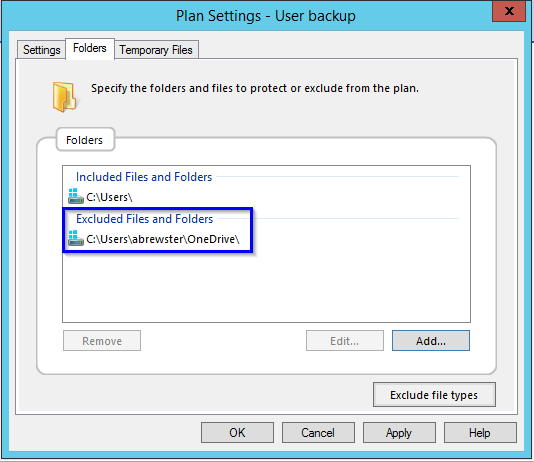Confirm the plan settings with OK

[x=237, y=432]
